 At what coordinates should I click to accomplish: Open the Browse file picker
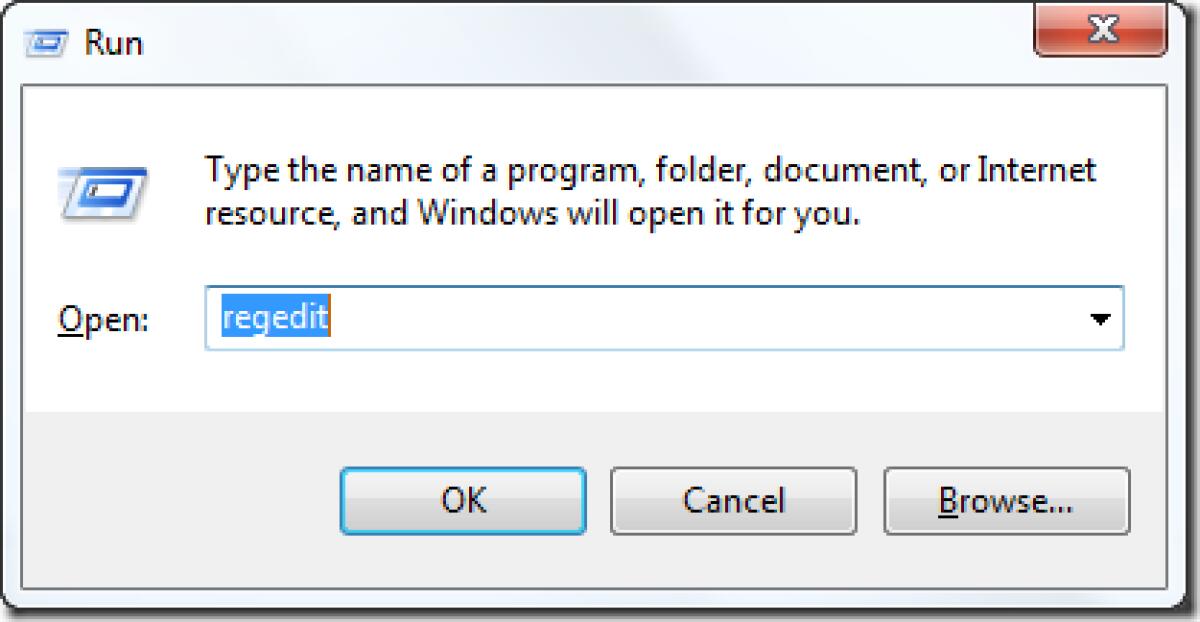tap(1007, 501)
